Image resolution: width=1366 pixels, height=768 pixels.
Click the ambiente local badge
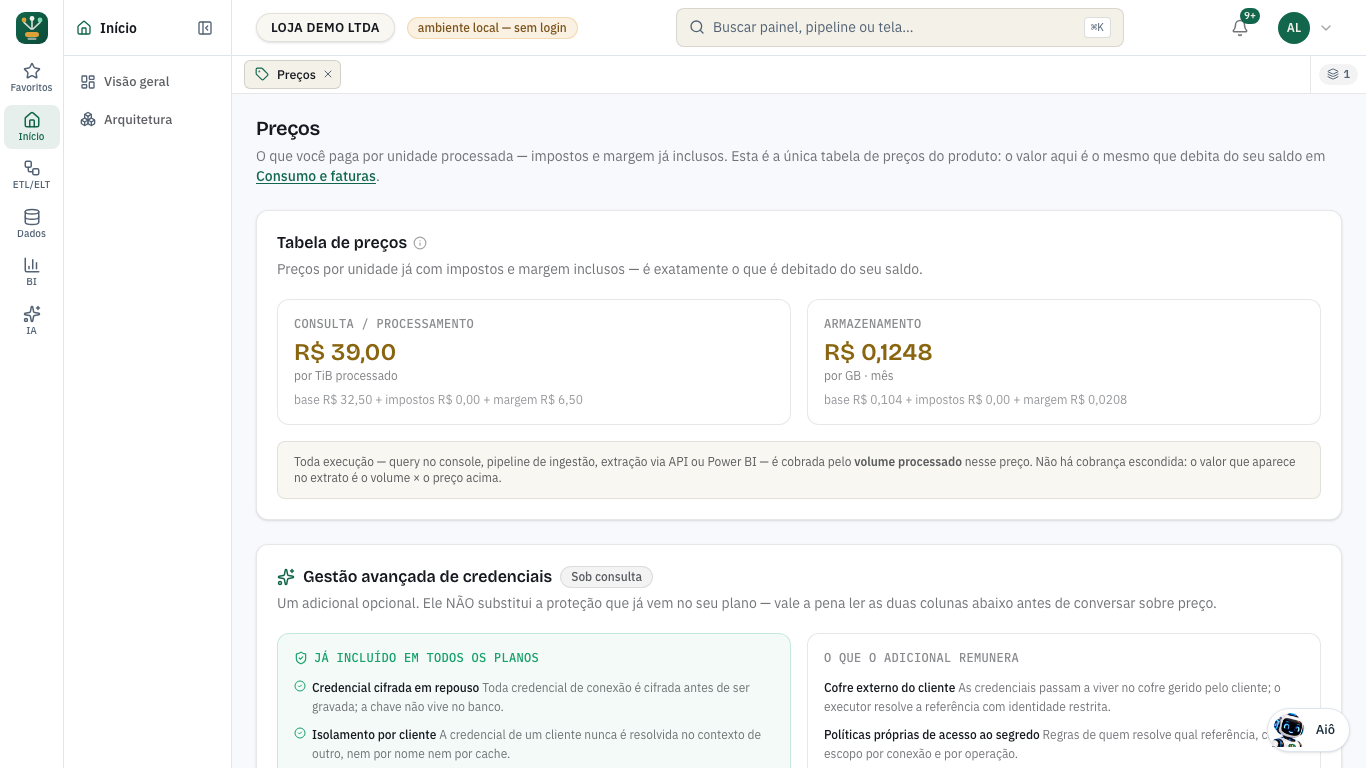(x=492, y=28)
